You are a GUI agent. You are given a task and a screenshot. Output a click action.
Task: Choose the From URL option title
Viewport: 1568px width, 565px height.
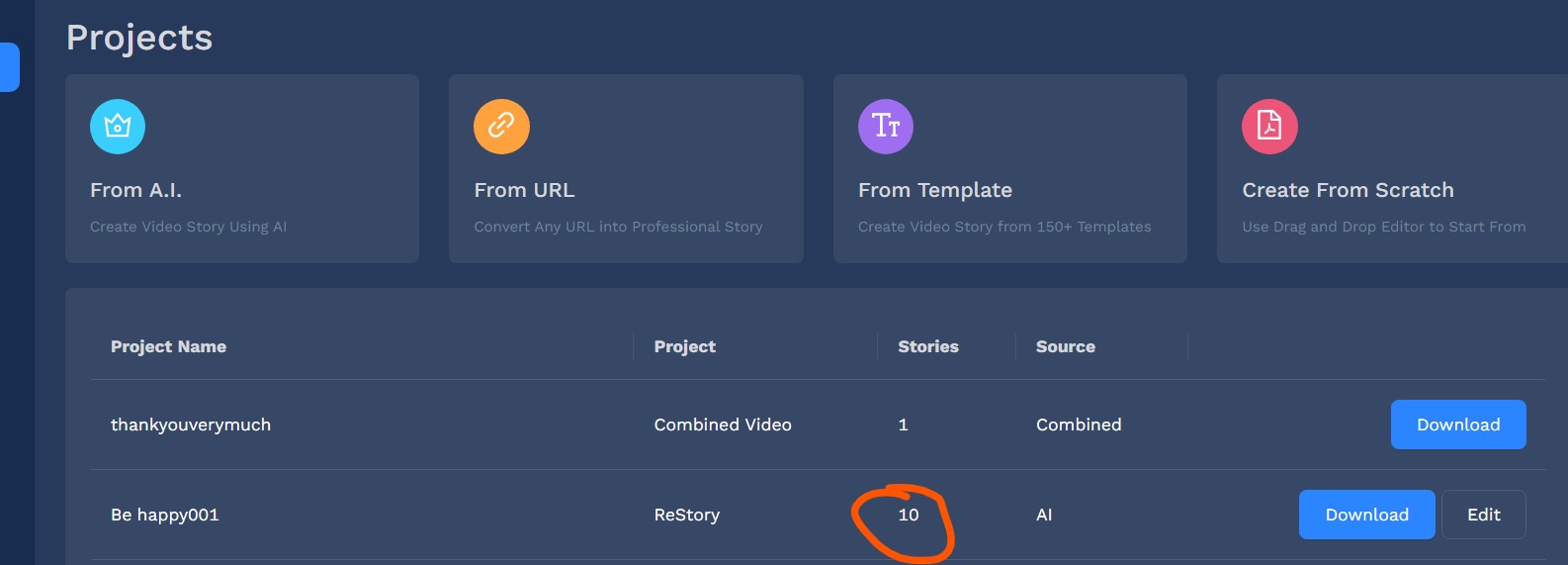click(524, 190)
